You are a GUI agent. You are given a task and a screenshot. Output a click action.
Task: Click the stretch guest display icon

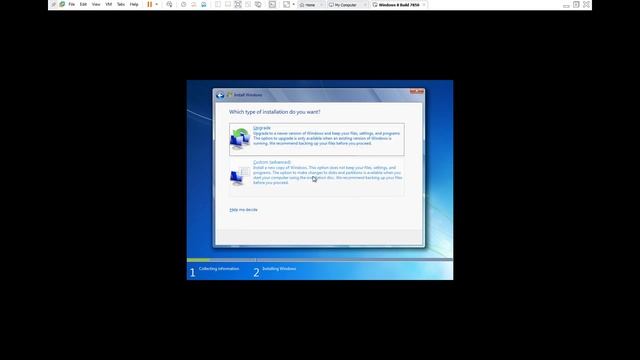pyautogui.click(x=287, y=4)
